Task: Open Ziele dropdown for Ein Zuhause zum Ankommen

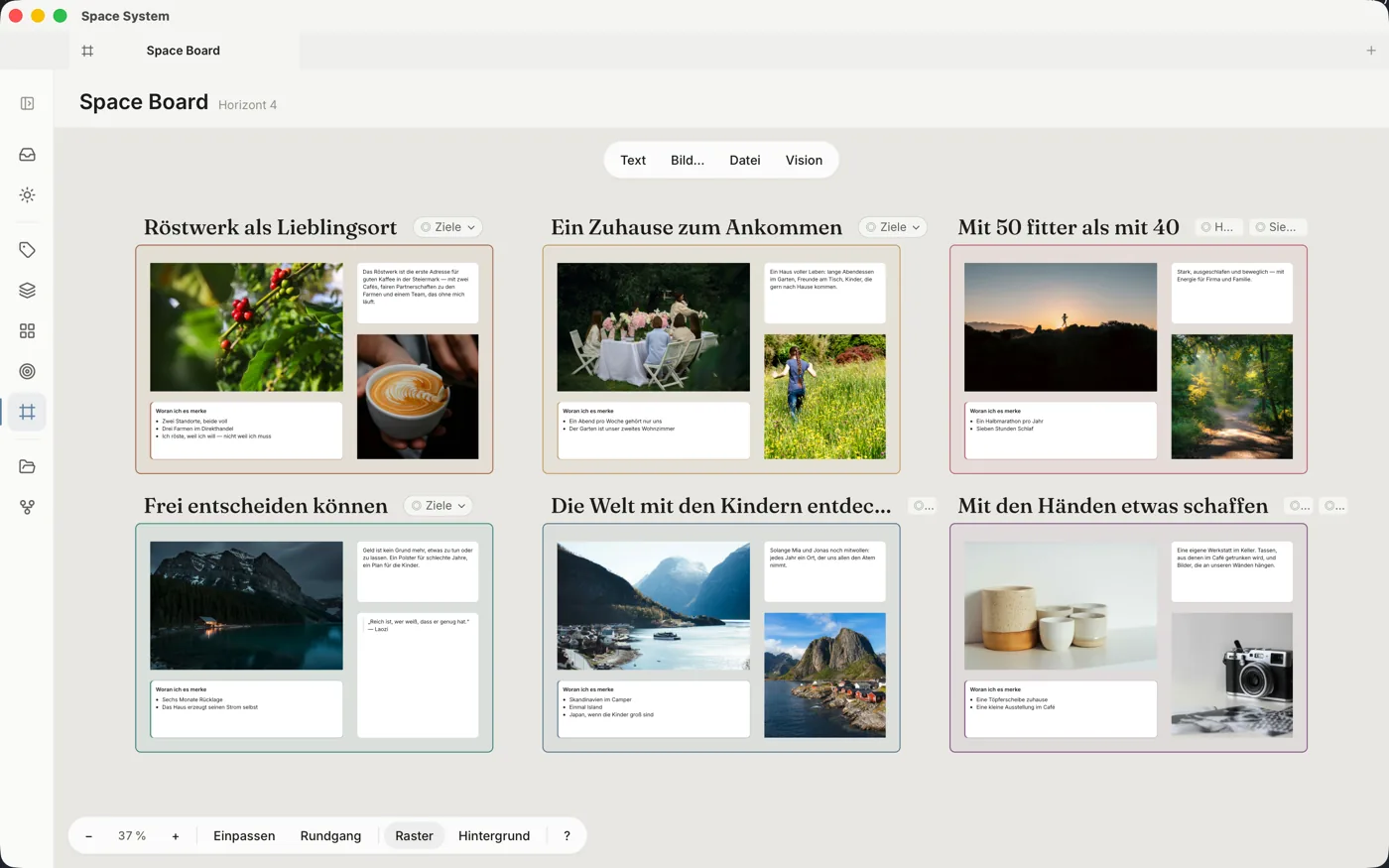Action: [x=892, y=227]
